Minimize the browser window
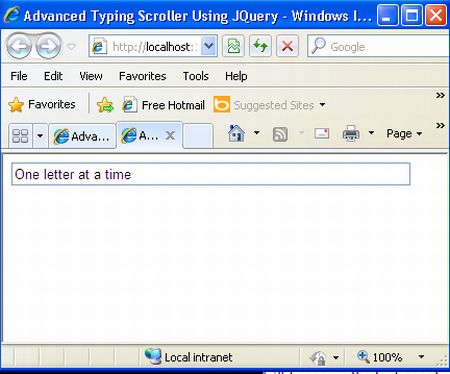Viewport: 450px width, 374px height. pos(387,15)
